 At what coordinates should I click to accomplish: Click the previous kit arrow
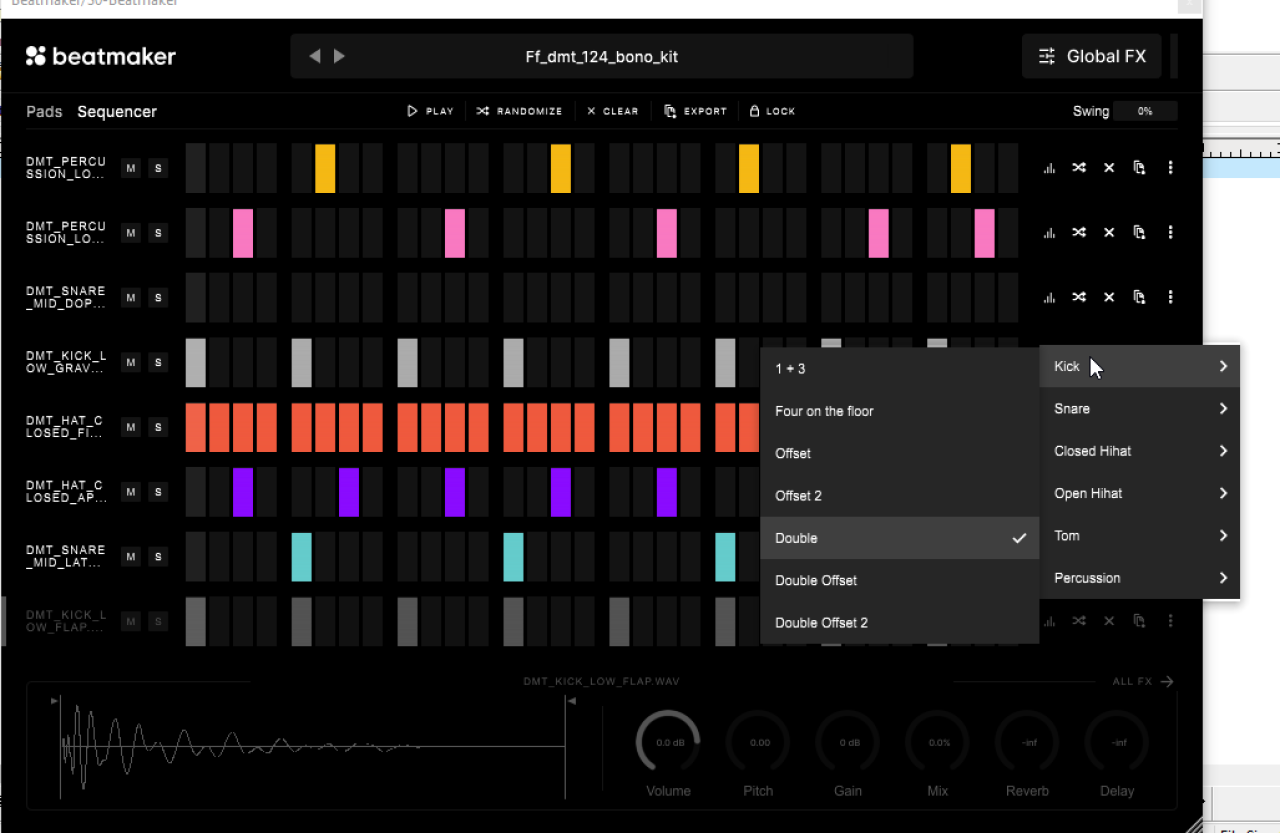click(x=315, y=56)
